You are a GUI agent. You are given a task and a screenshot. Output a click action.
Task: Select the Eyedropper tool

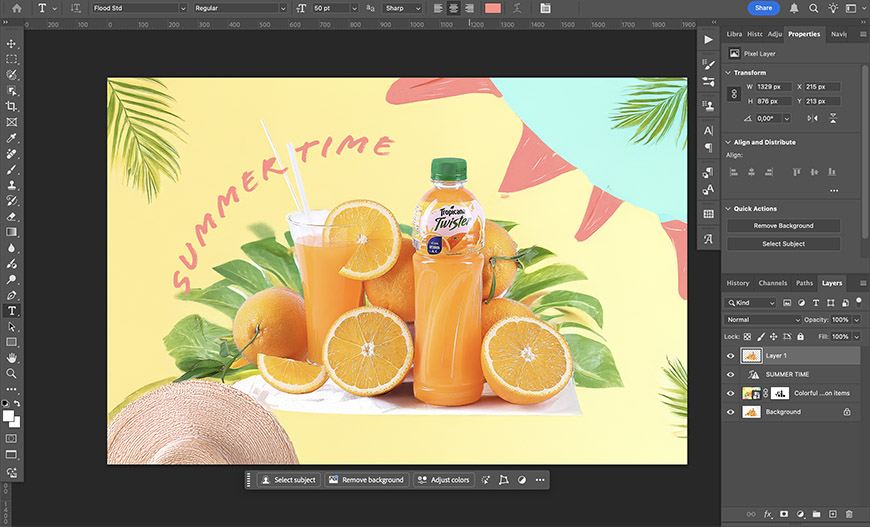pos(12,138)
